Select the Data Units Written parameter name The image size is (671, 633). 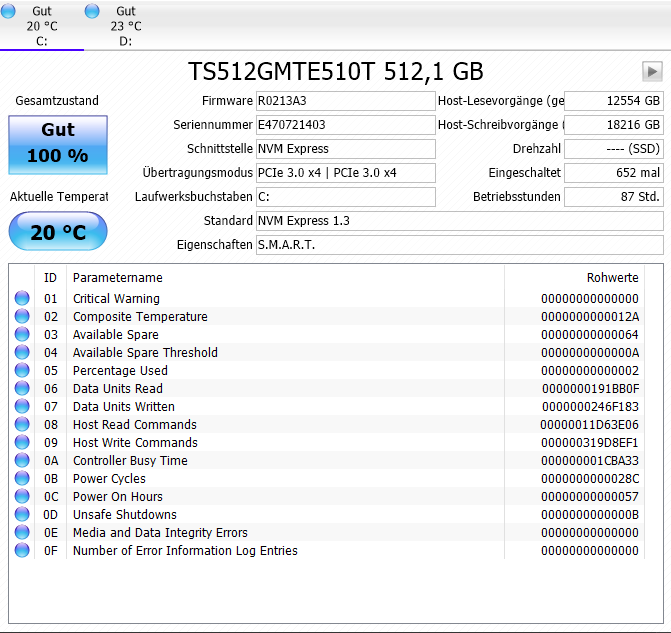coord(124,407)
